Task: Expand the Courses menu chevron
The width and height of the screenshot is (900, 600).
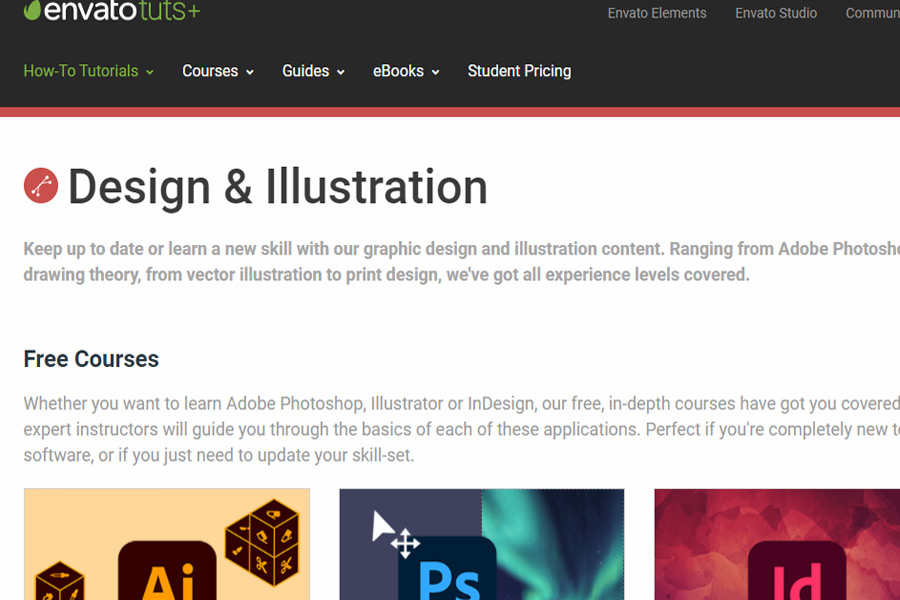Action: coord(250,72)
